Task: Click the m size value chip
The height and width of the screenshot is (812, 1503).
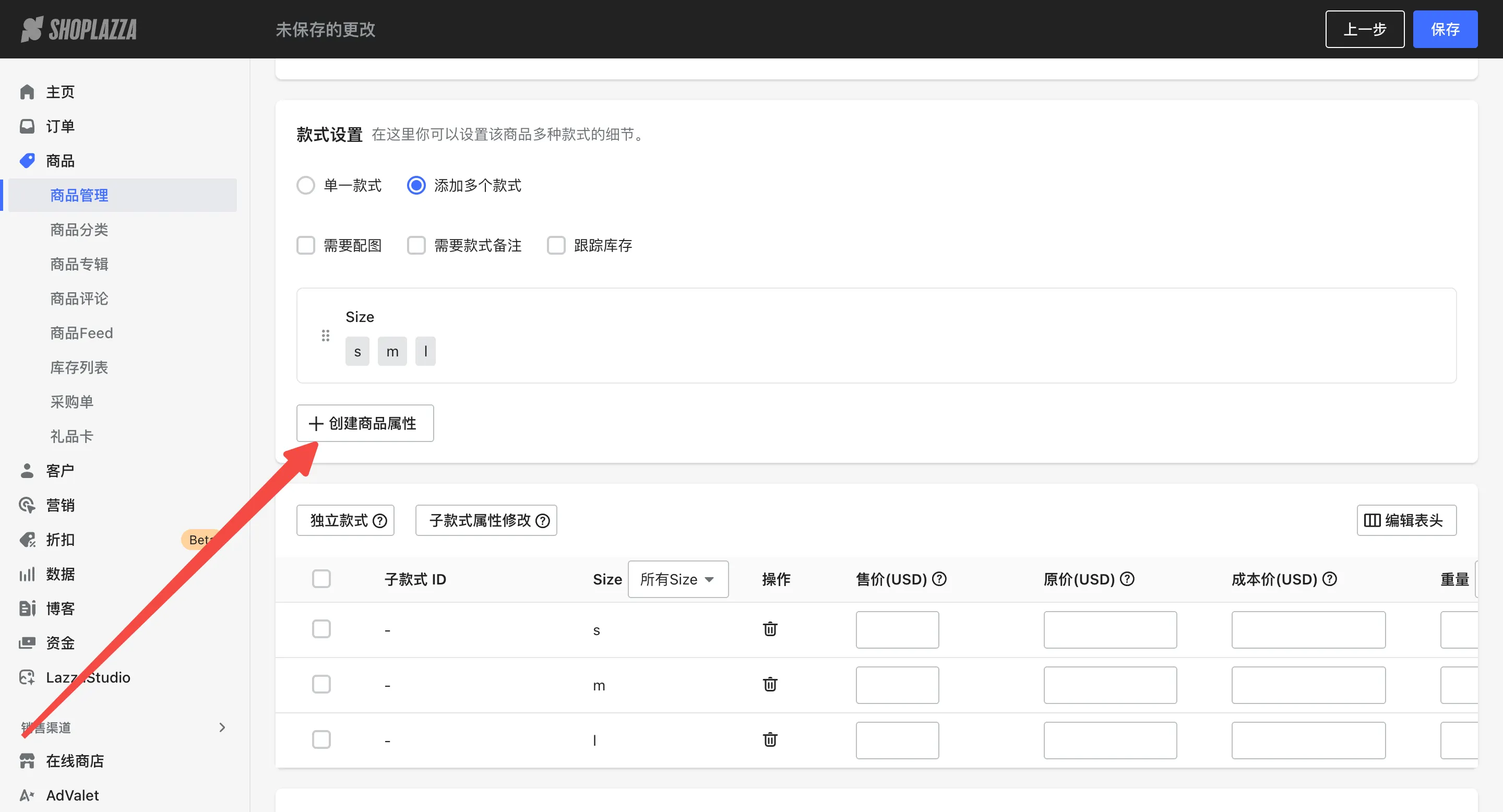Action: [392, 351]
